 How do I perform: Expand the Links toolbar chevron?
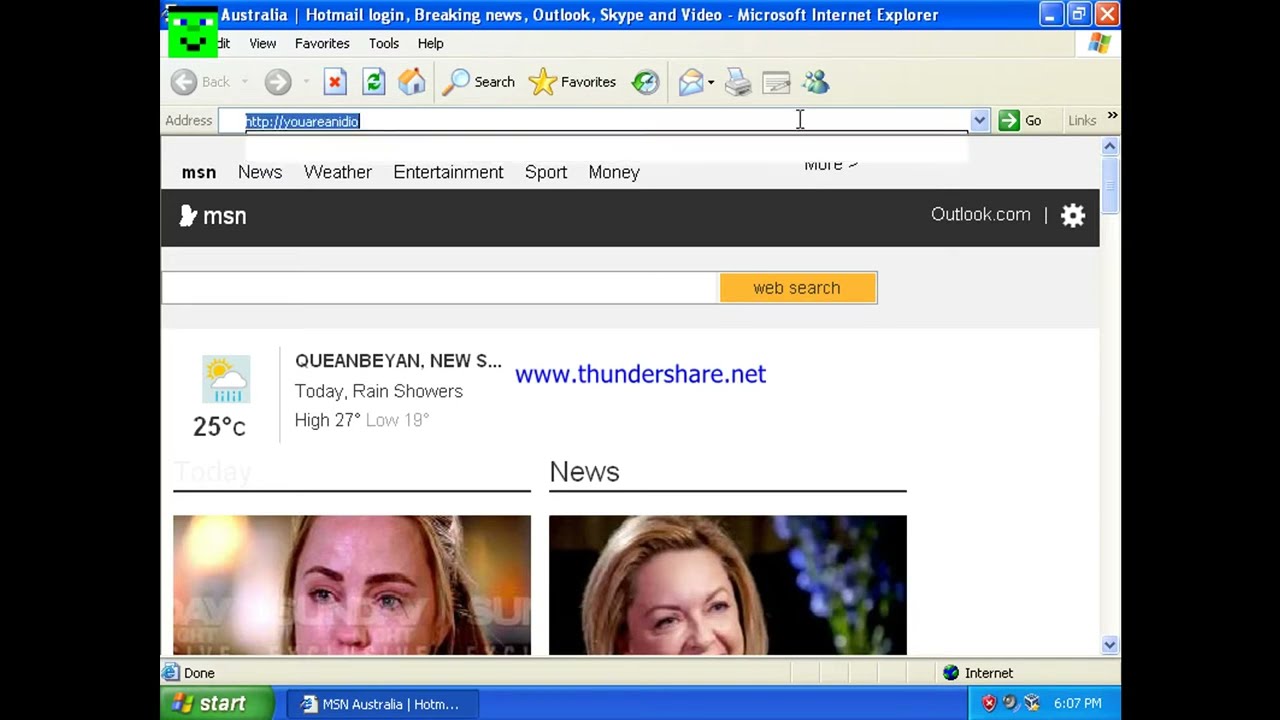(1112, 118)
